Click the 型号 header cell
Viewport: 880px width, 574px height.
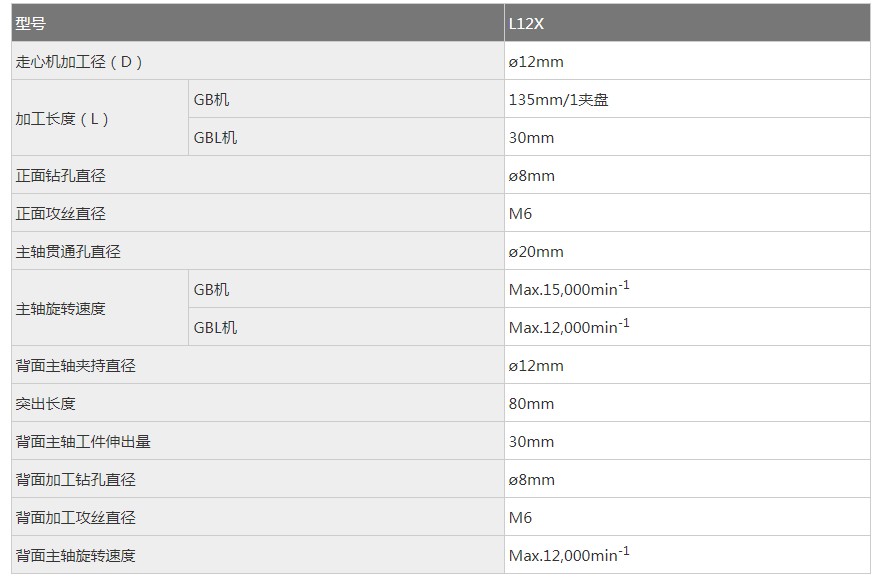coord(31,23)
